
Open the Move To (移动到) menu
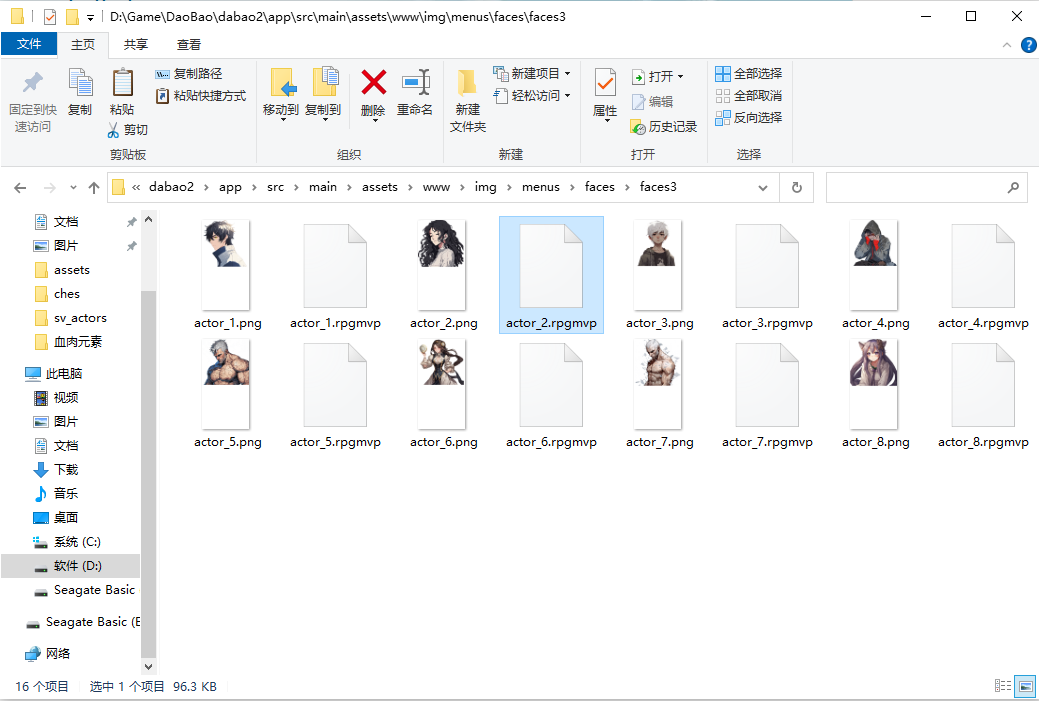coord(282,94)
